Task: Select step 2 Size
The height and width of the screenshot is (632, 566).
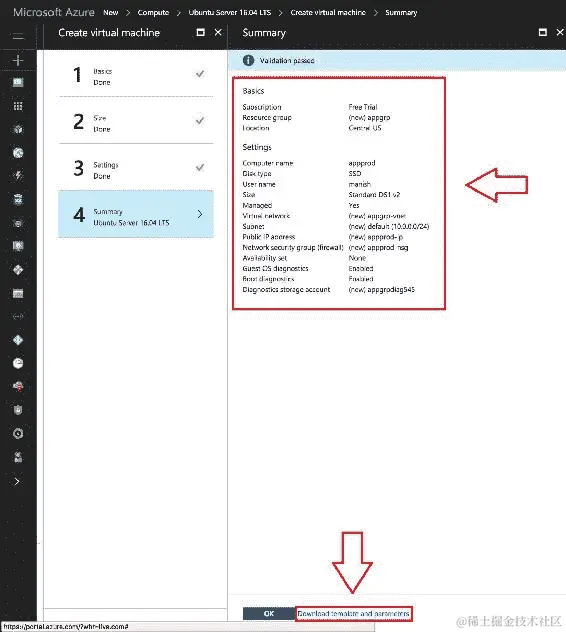Action: click(x=136, y=123)
